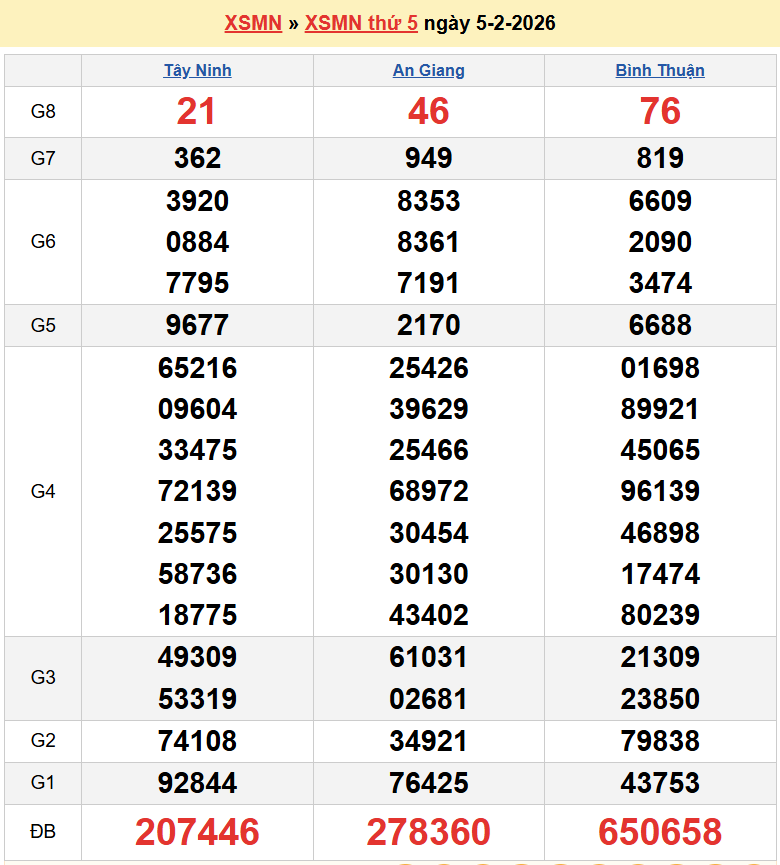Open the Tây Ninh province link

point(197,70)
